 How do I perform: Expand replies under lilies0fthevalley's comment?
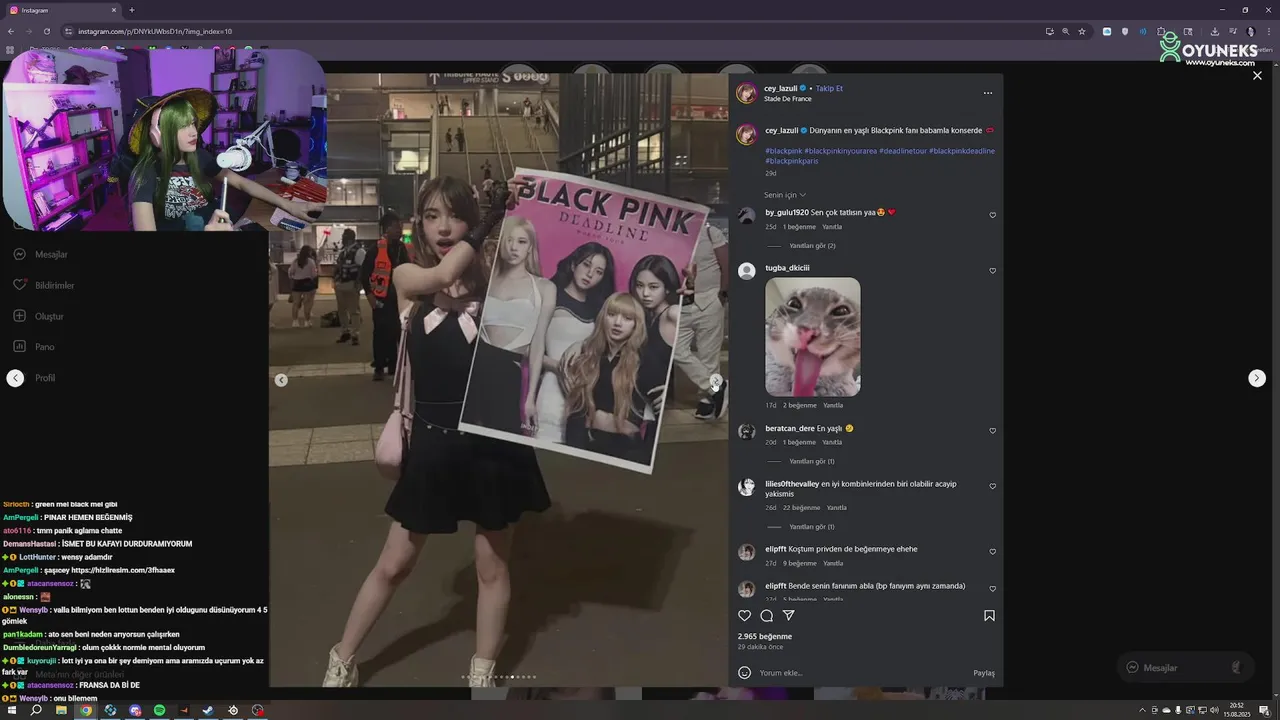[x=811, y=527]
